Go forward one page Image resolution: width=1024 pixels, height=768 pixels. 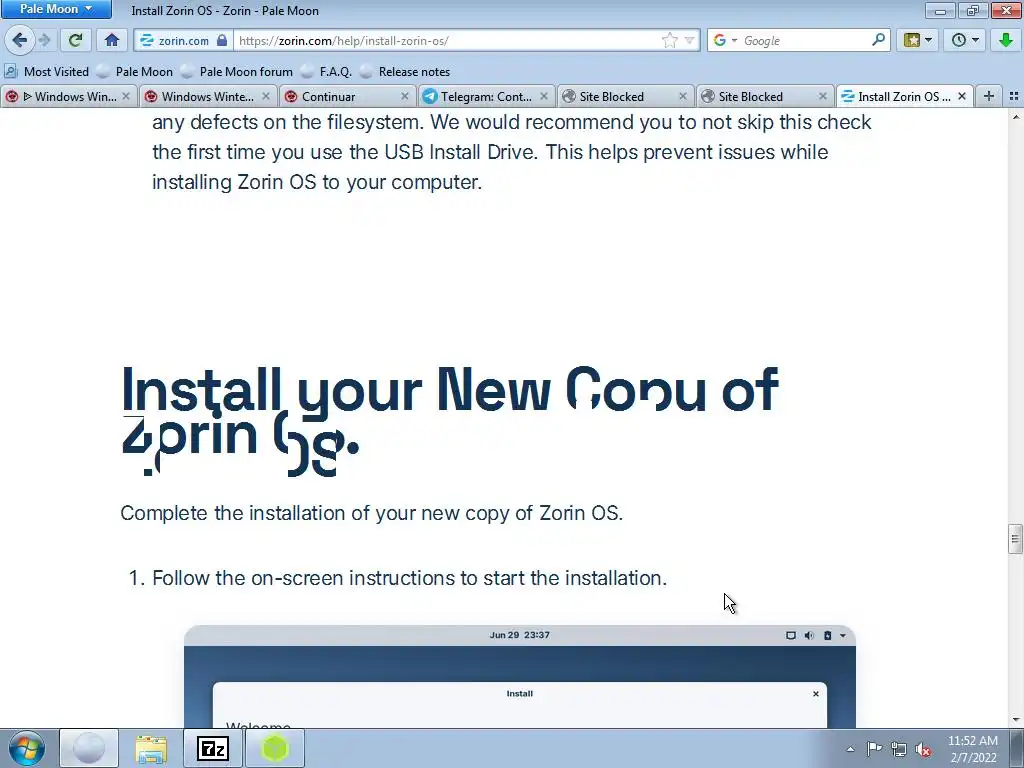pyautogui.click(x=44, y=40)
